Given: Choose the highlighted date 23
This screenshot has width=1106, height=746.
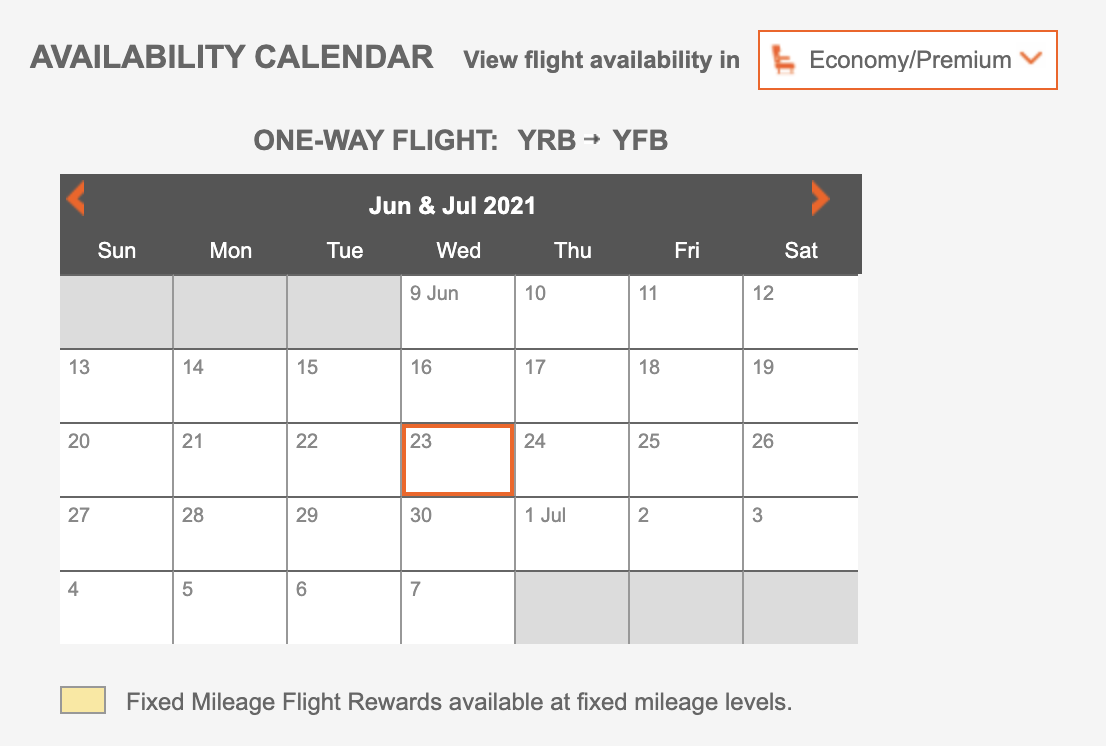Looking at the screenshot, I should 457,460.
